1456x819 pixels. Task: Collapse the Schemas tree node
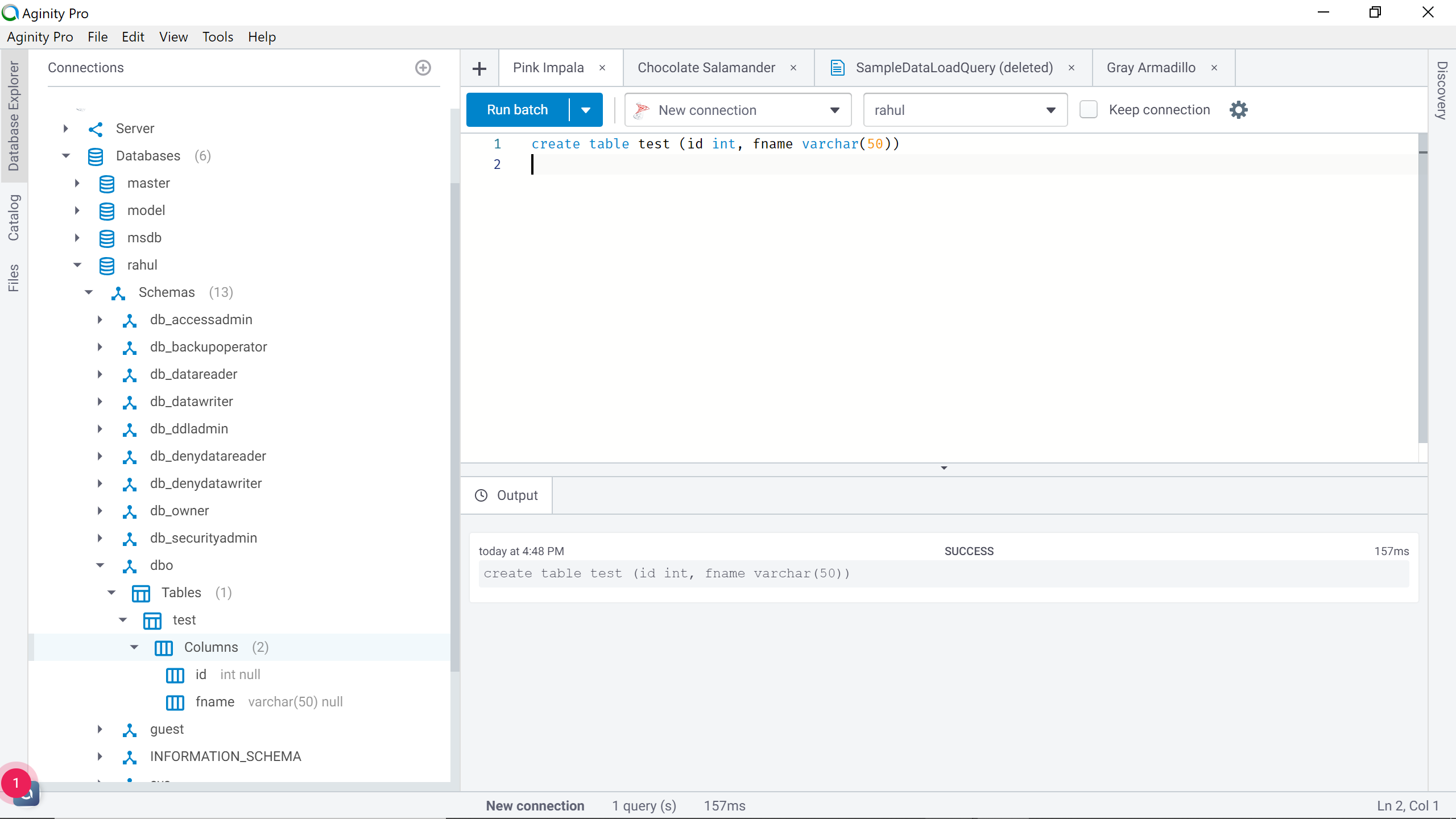89,292
